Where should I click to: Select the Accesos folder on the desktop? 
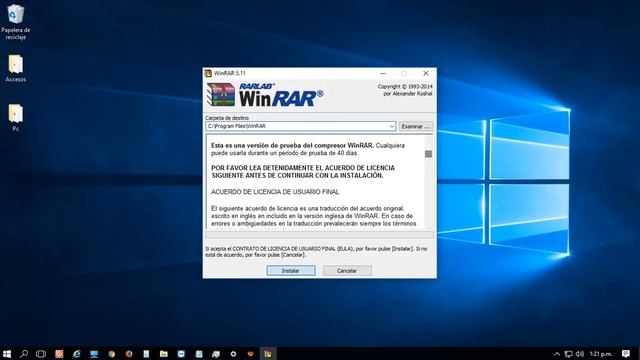tap(16, 69)
